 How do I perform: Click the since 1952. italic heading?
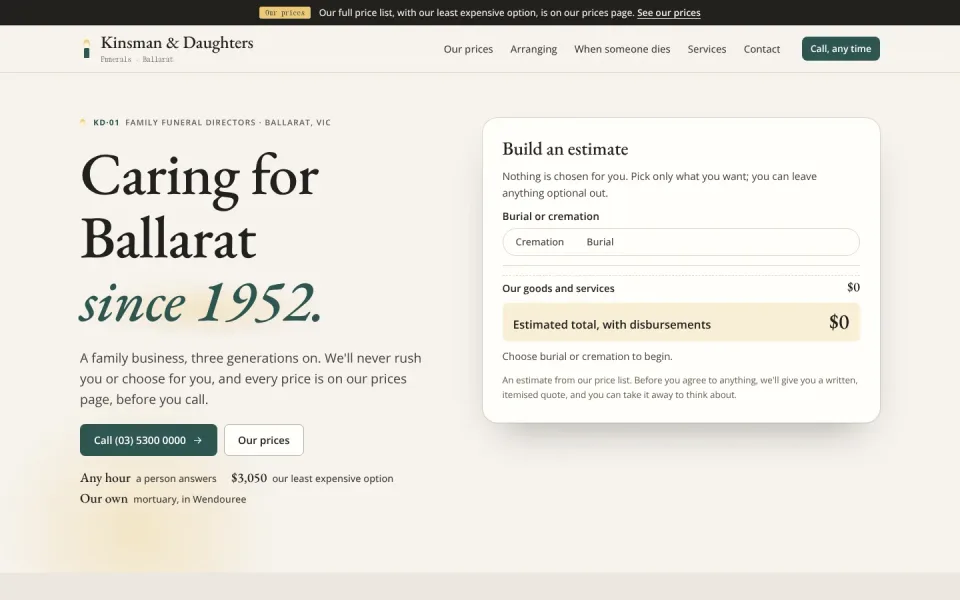click(x=201, y=302)
